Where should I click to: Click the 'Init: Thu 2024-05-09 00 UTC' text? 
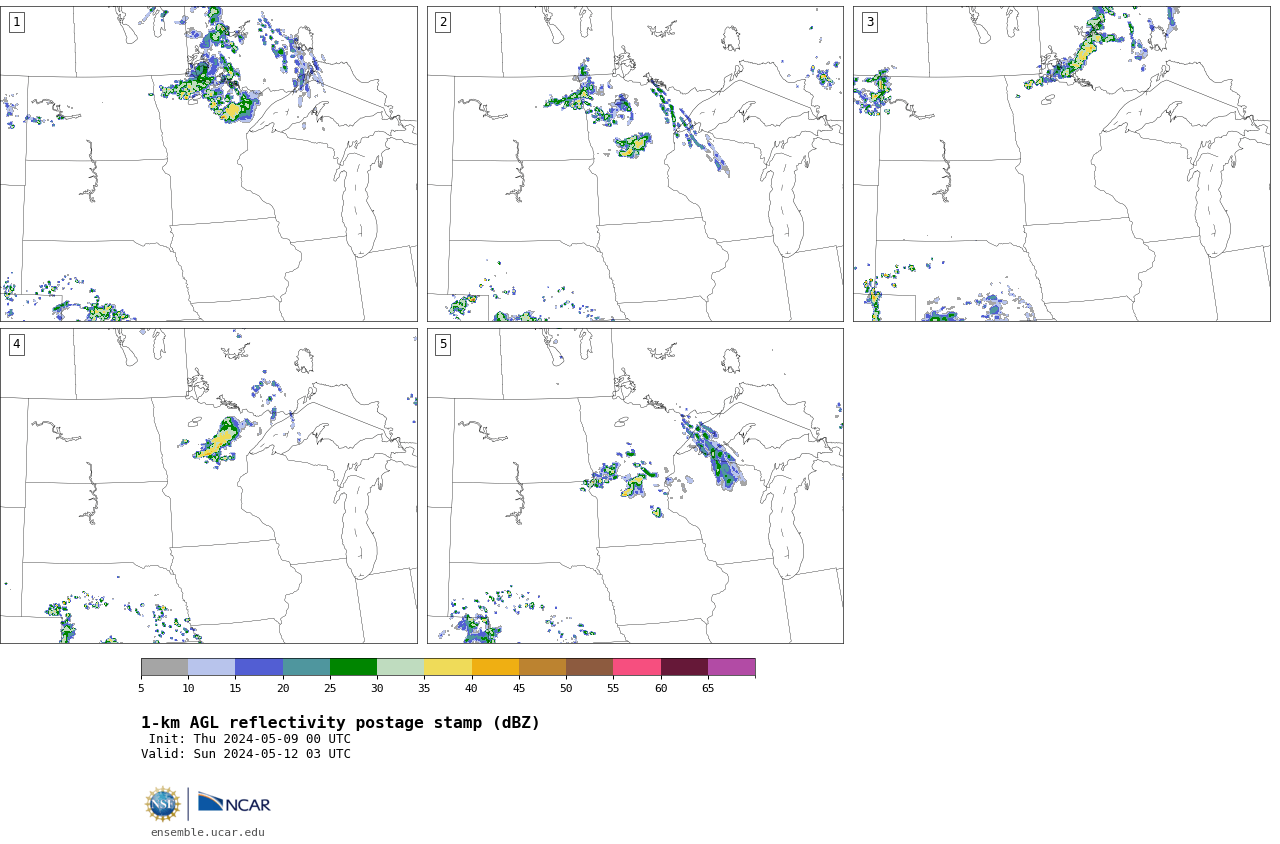tap(250, 739)
